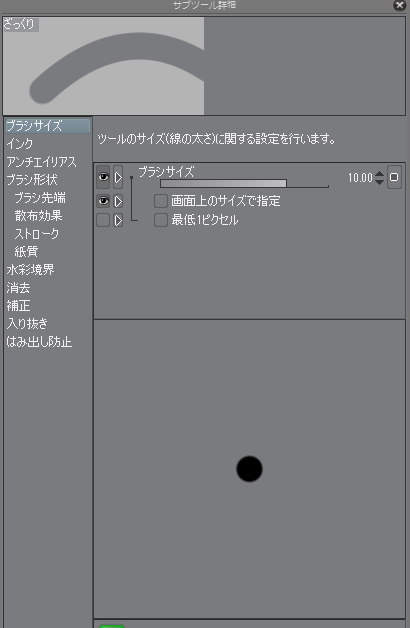The width and height of the screenshot is (410, 628).
Task: Open the 入り抜き category
Action: (27, 324)
